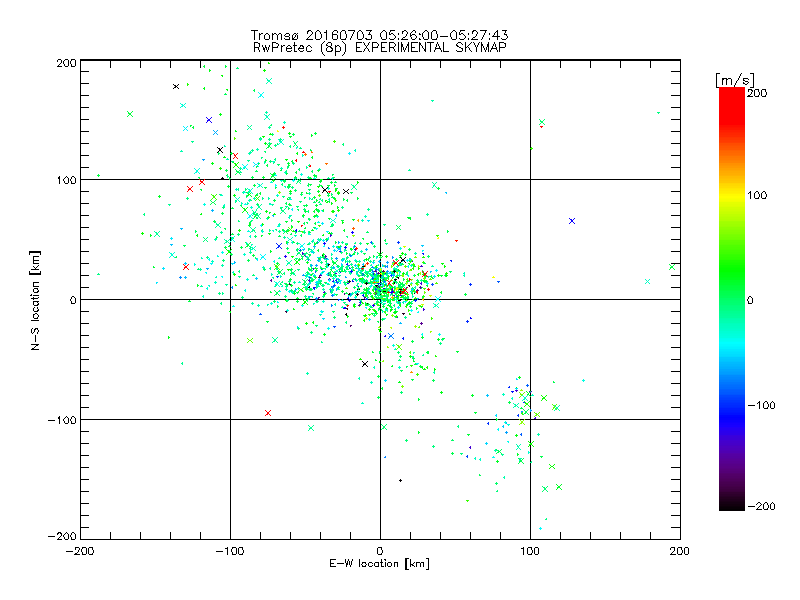800x600 pixels.
Task: Click the "-200" tick label on the E-W axis
Action: click(80, 552)
